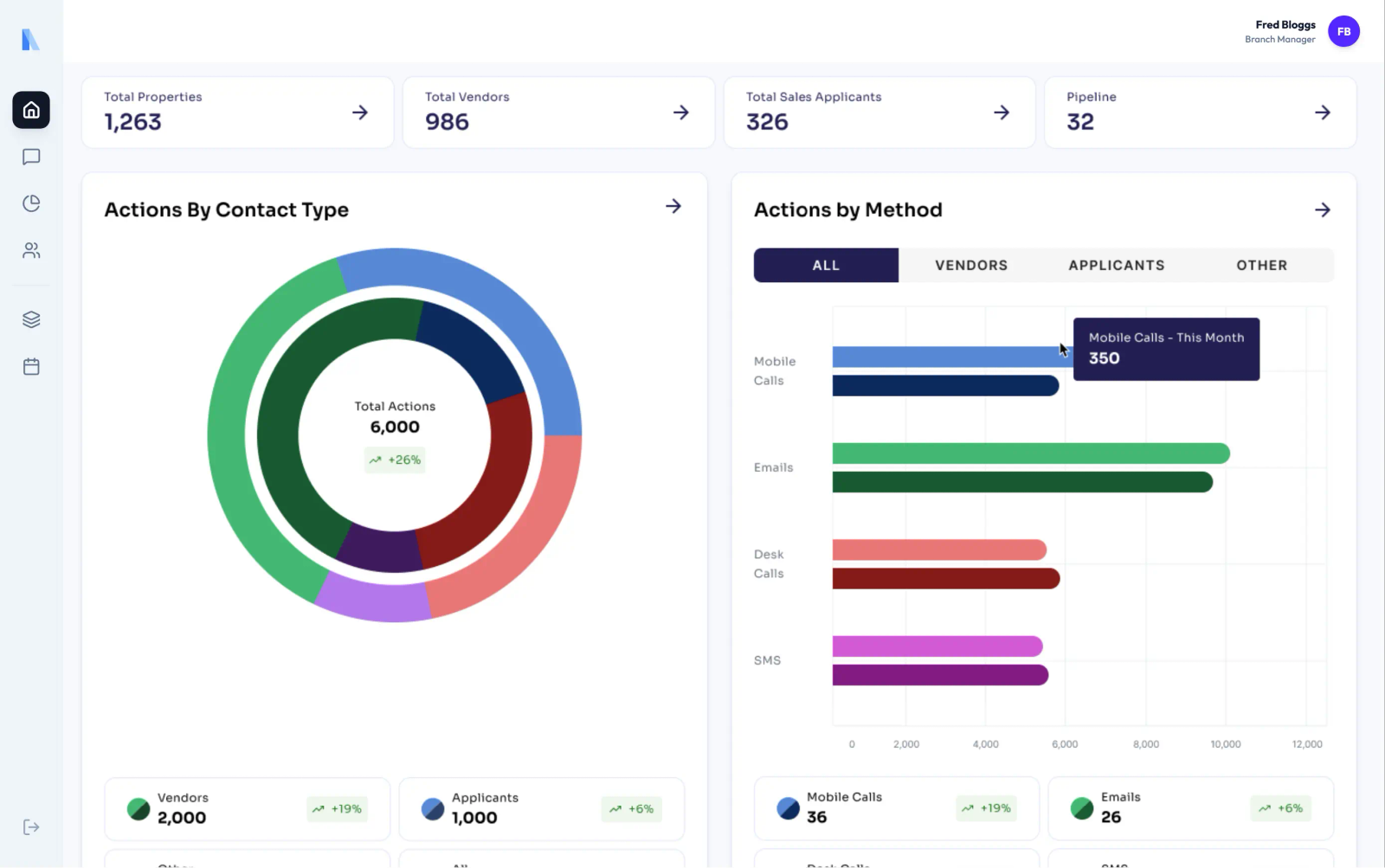The image size is (1385, 868).
Task: Open the contacts people icon in sidebar
Action: [31, 250]
